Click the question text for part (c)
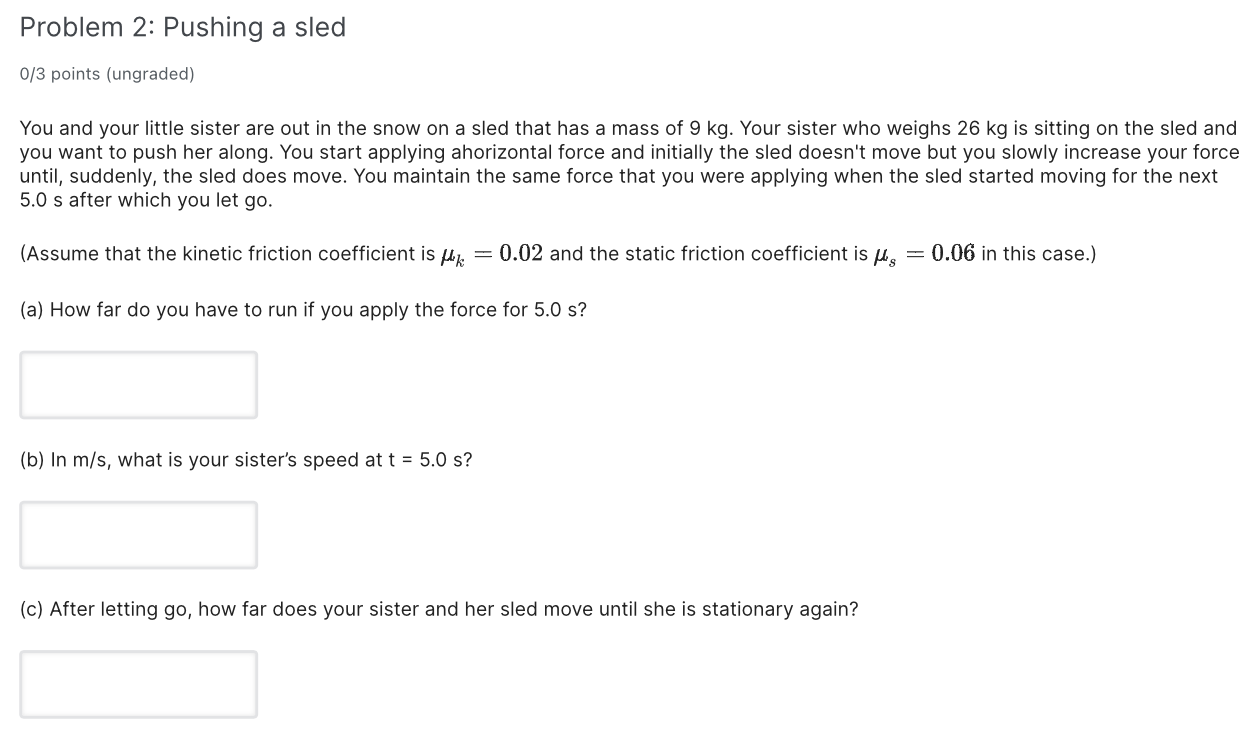 click(x=438, y=608)
